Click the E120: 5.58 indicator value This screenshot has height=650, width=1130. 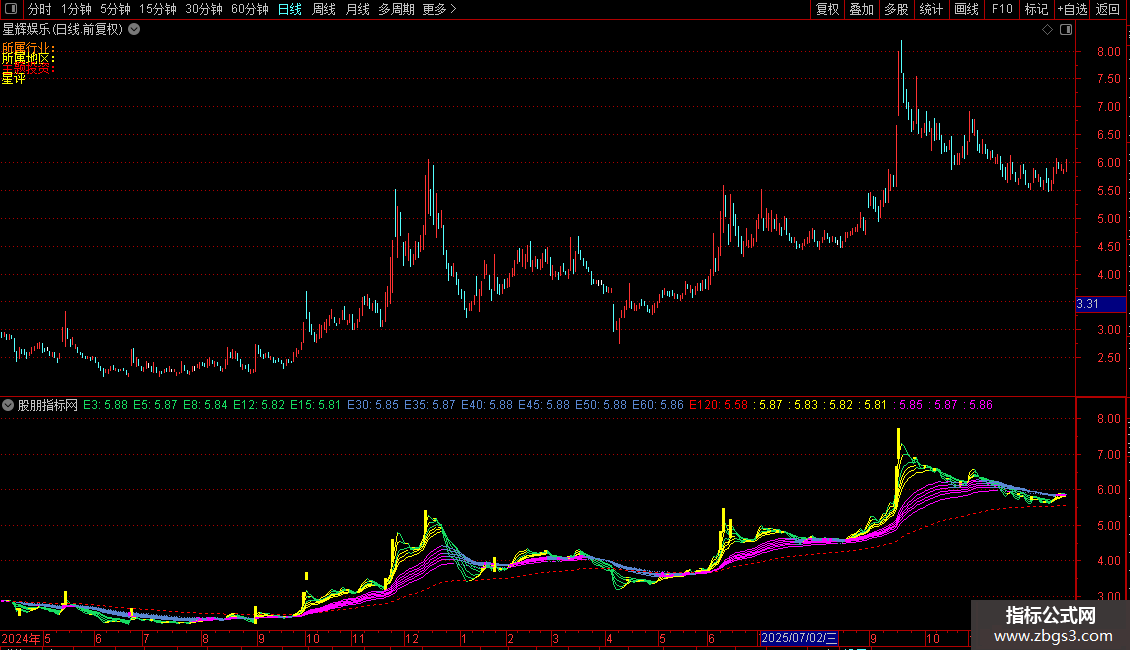click(719, 405)
